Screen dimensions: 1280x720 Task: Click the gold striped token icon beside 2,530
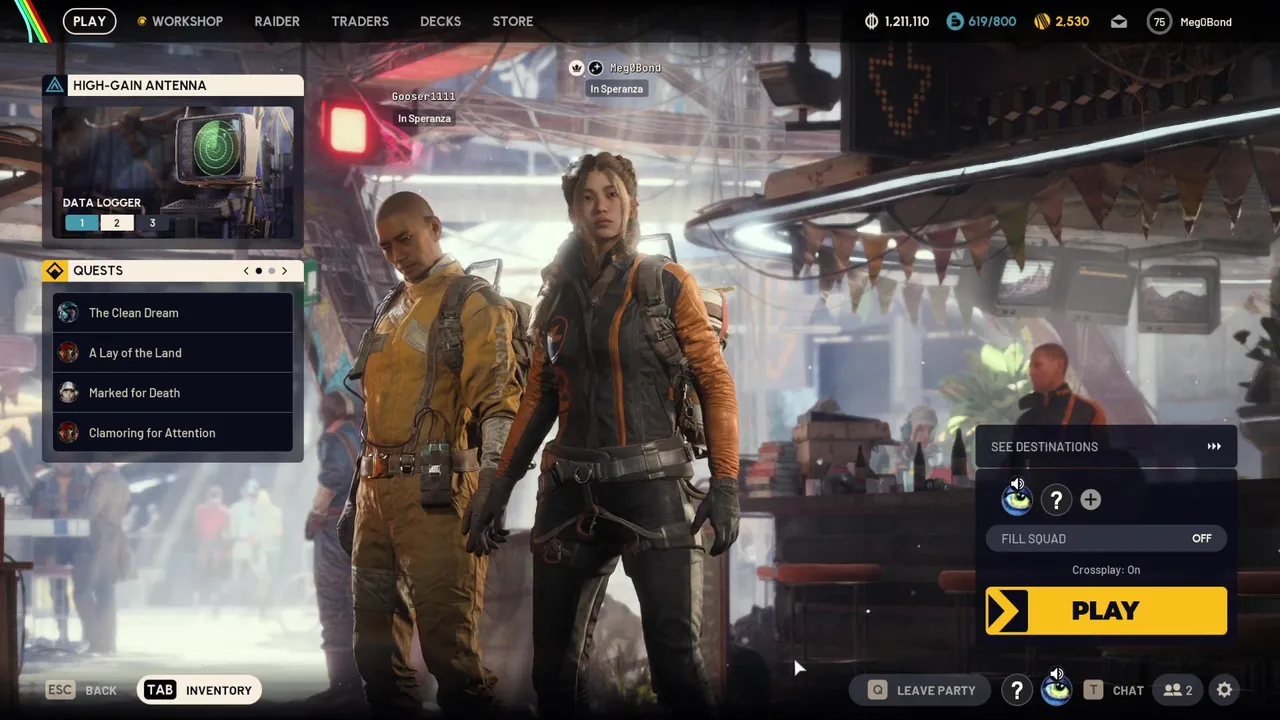coord(1040,21)
